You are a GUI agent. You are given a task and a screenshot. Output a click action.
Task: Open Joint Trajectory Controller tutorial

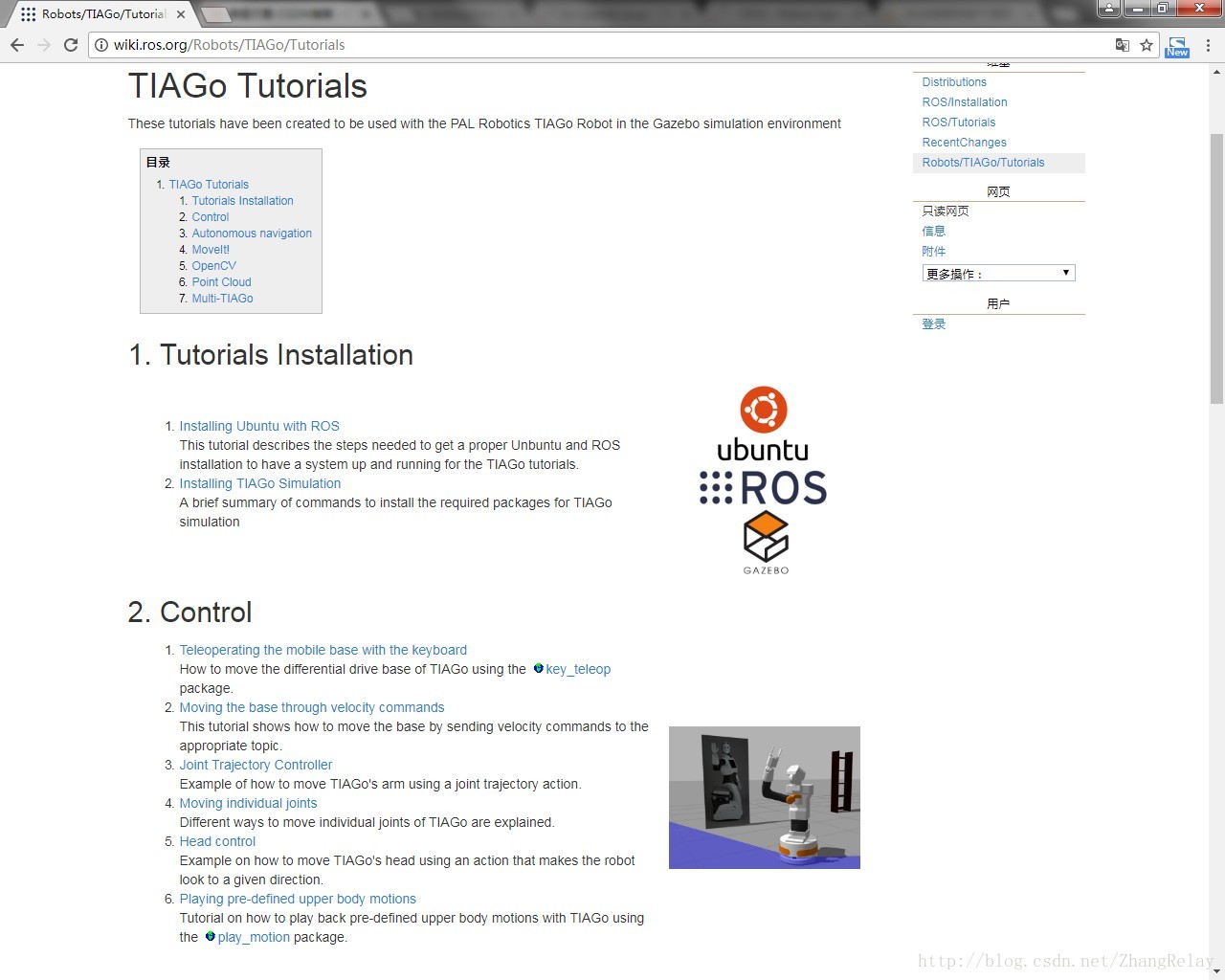(x=256, y=765)
